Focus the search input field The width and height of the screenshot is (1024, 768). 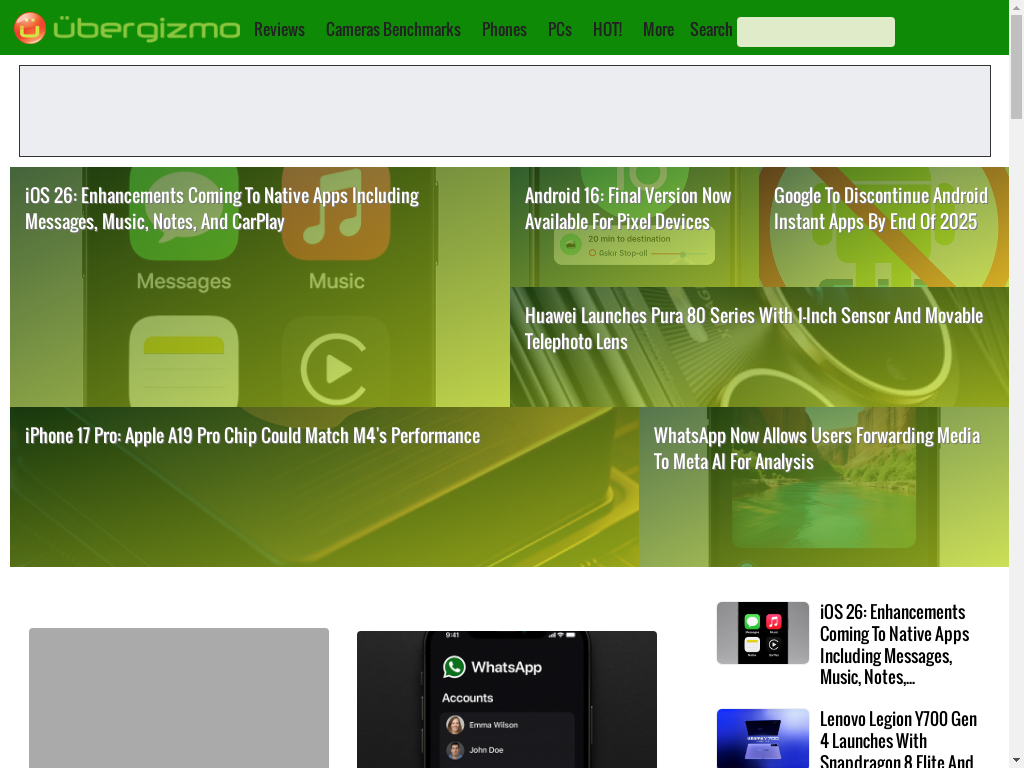[816, 32]
